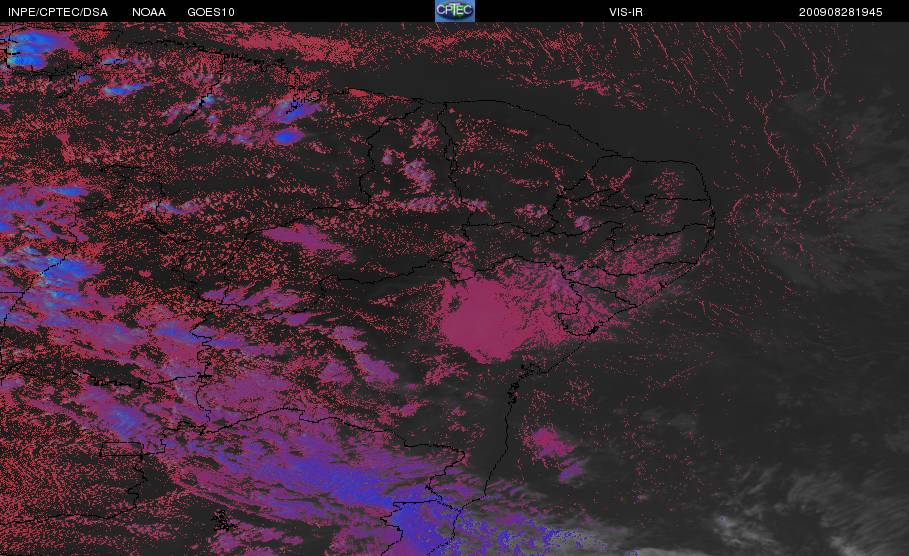Click the small island outline near the southern coast

click(223, 521)
